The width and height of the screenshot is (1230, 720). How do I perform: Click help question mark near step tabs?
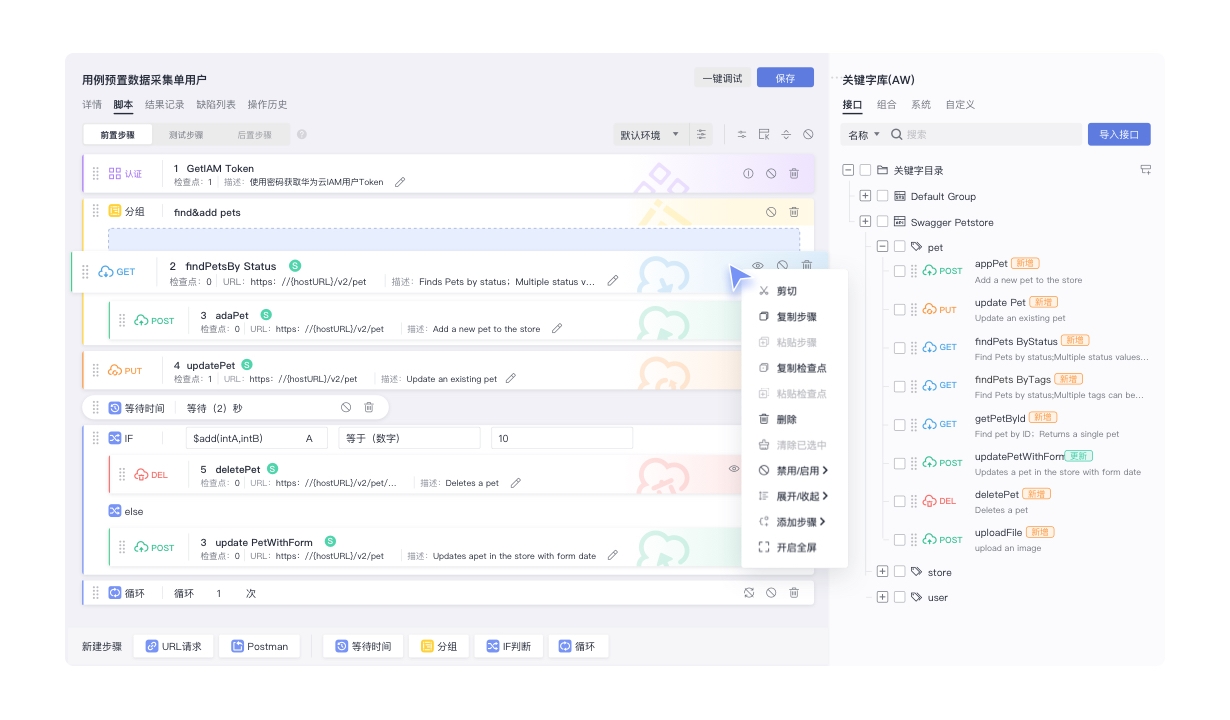click(x=302, y=134)
